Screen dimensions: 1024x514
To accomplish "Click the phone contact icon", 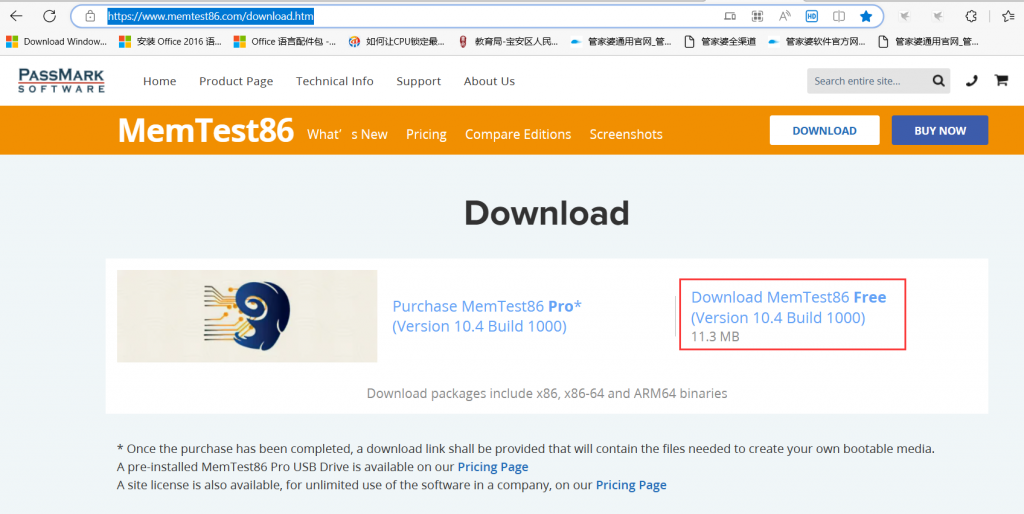I will tap(972, 81).
